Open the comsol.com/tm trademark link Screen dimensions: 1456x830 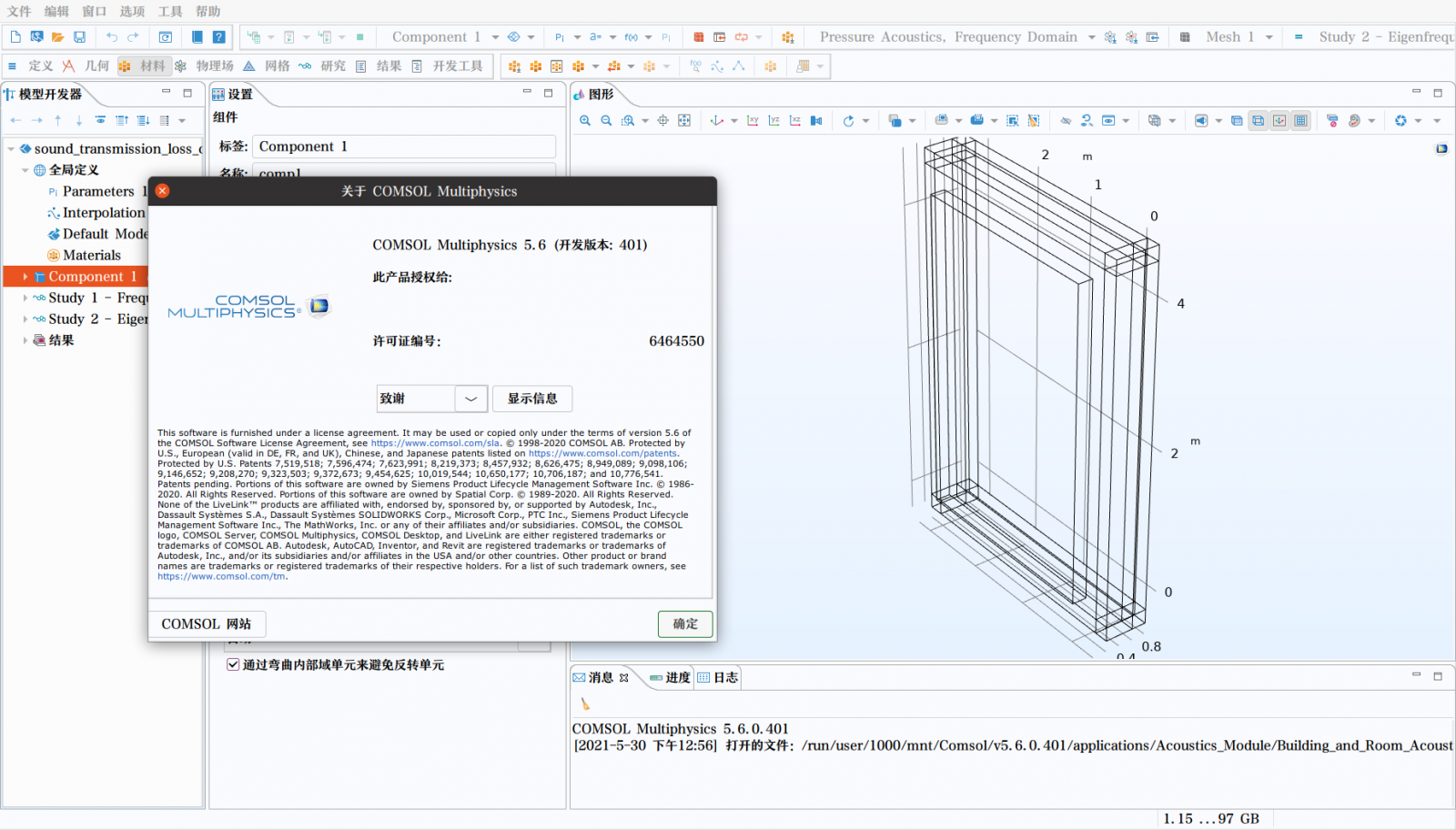click(x=221, y=576)
